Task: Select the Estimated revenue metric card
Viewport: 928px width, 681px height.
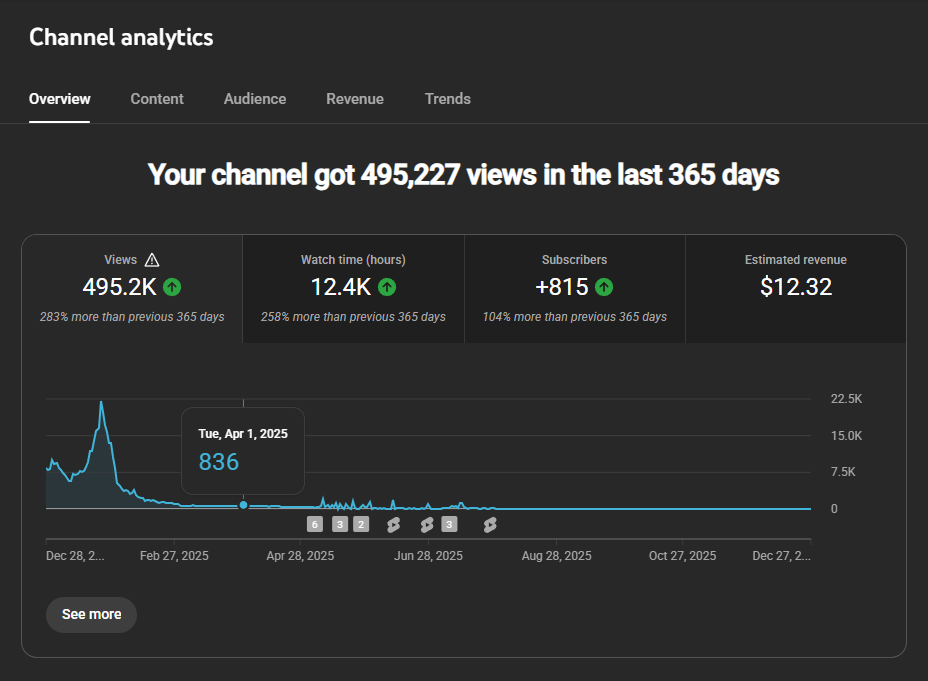Action: [x=795, y=288]
